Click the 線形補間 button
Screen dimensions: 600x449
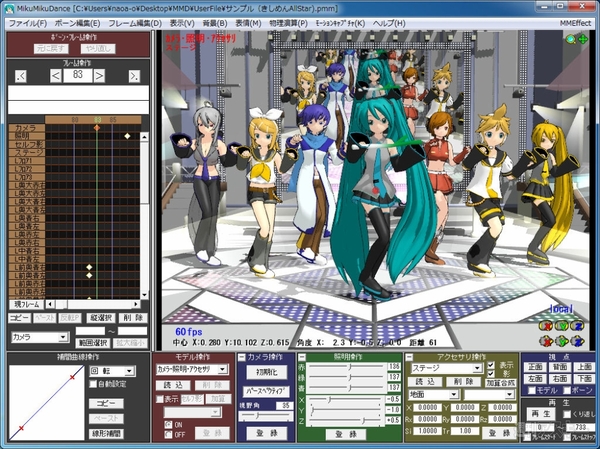pyautogui.click(x=106, y=434)
